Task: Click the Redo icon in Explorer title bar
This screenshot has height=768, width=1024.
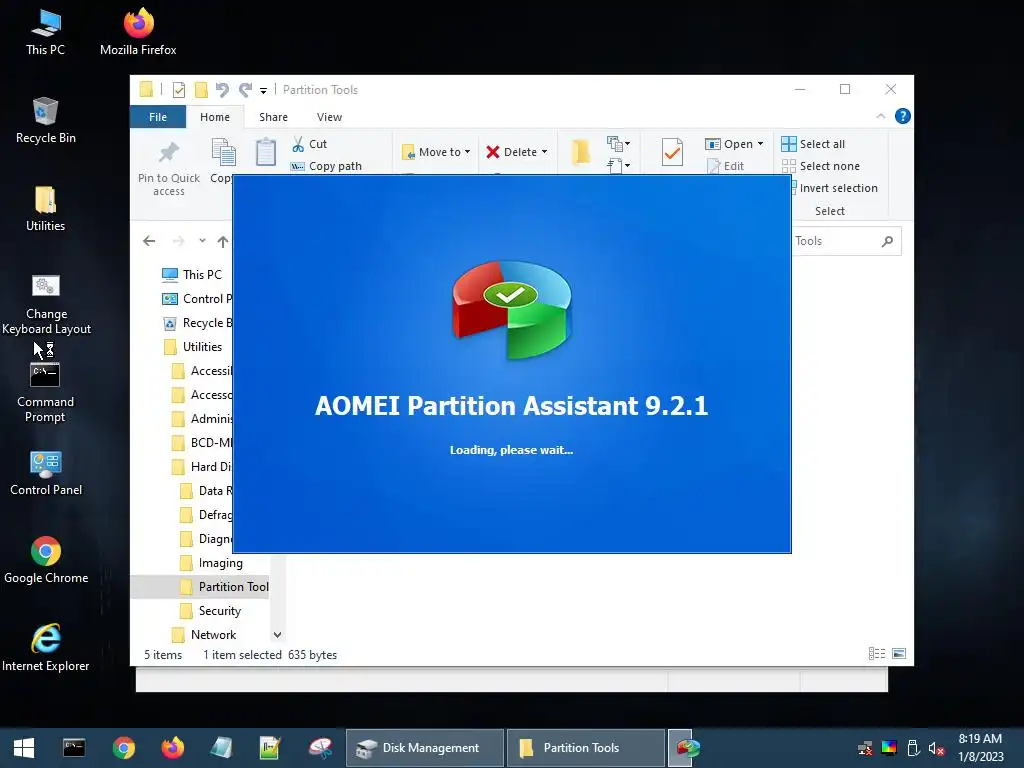Action: (245, 89)
